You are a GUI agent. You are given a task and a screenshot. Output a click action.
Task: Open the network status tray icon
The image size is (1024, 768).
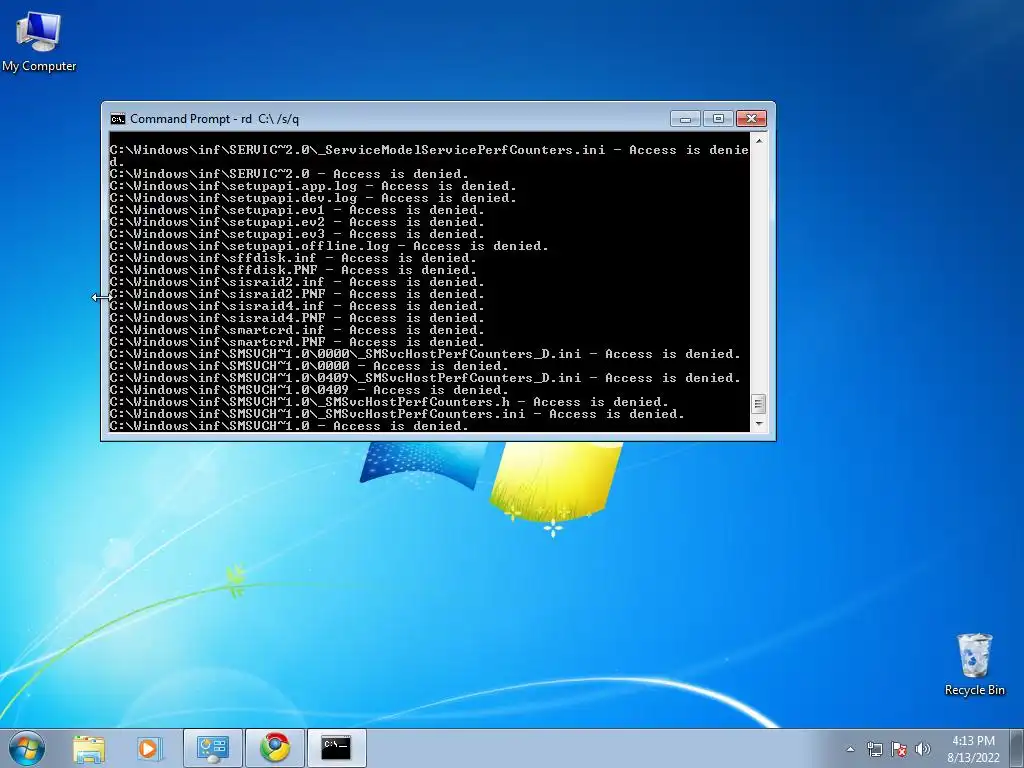click(x=874, y=749)
